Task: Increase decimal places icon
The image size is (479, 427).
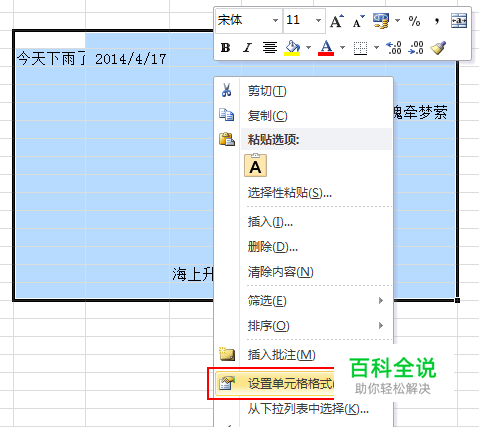Action: (x=394, y=48)
